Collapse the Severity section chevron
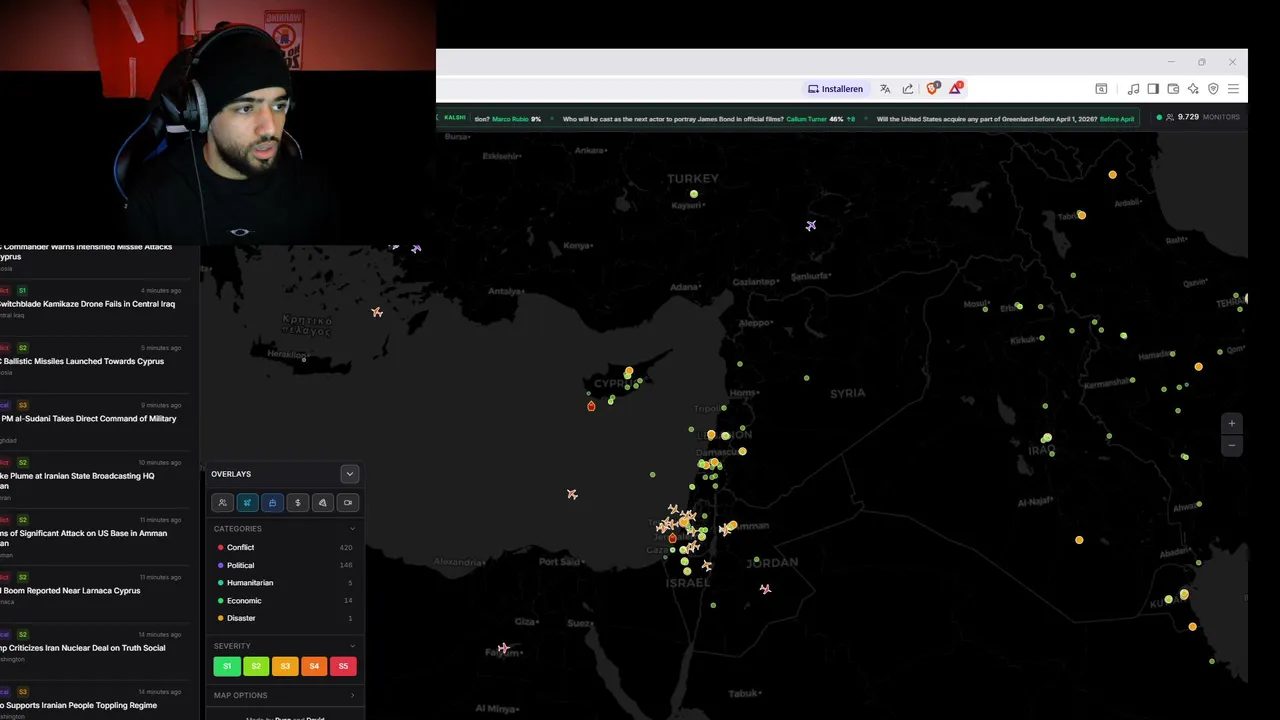The width and height of the screenshot is (1280, 720). point(352,646)
